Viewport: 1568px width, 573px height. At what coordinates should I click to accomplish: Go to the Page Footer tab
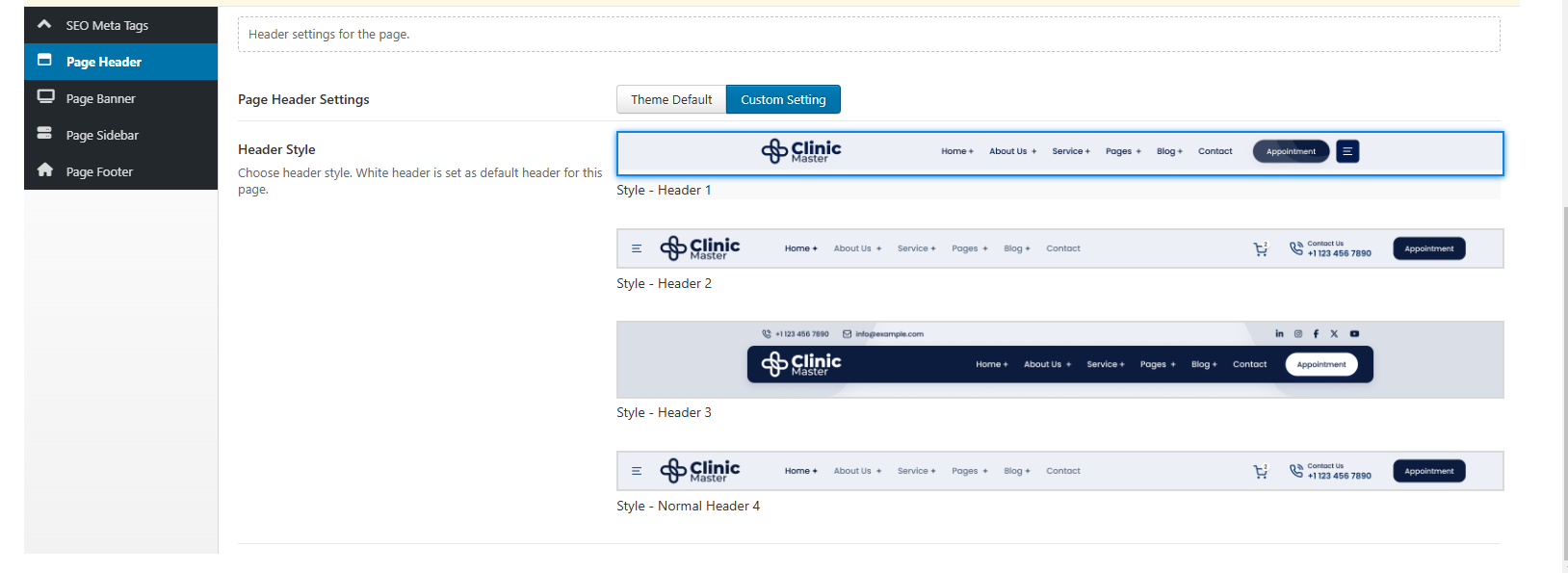[99, 171]
